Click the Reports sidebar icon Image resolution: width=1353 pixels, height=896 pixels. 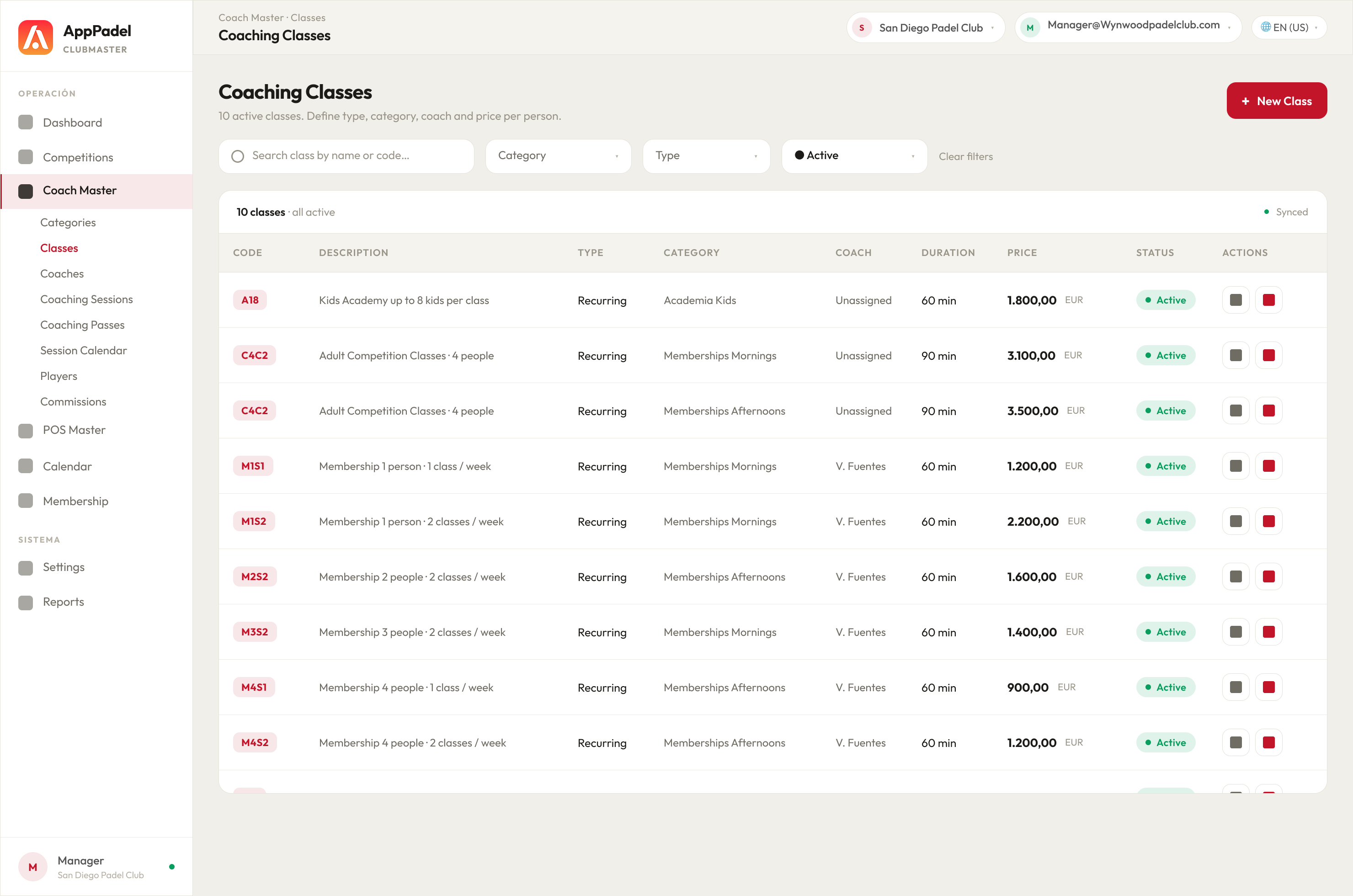pyautogui.click(x=26, y=603)
